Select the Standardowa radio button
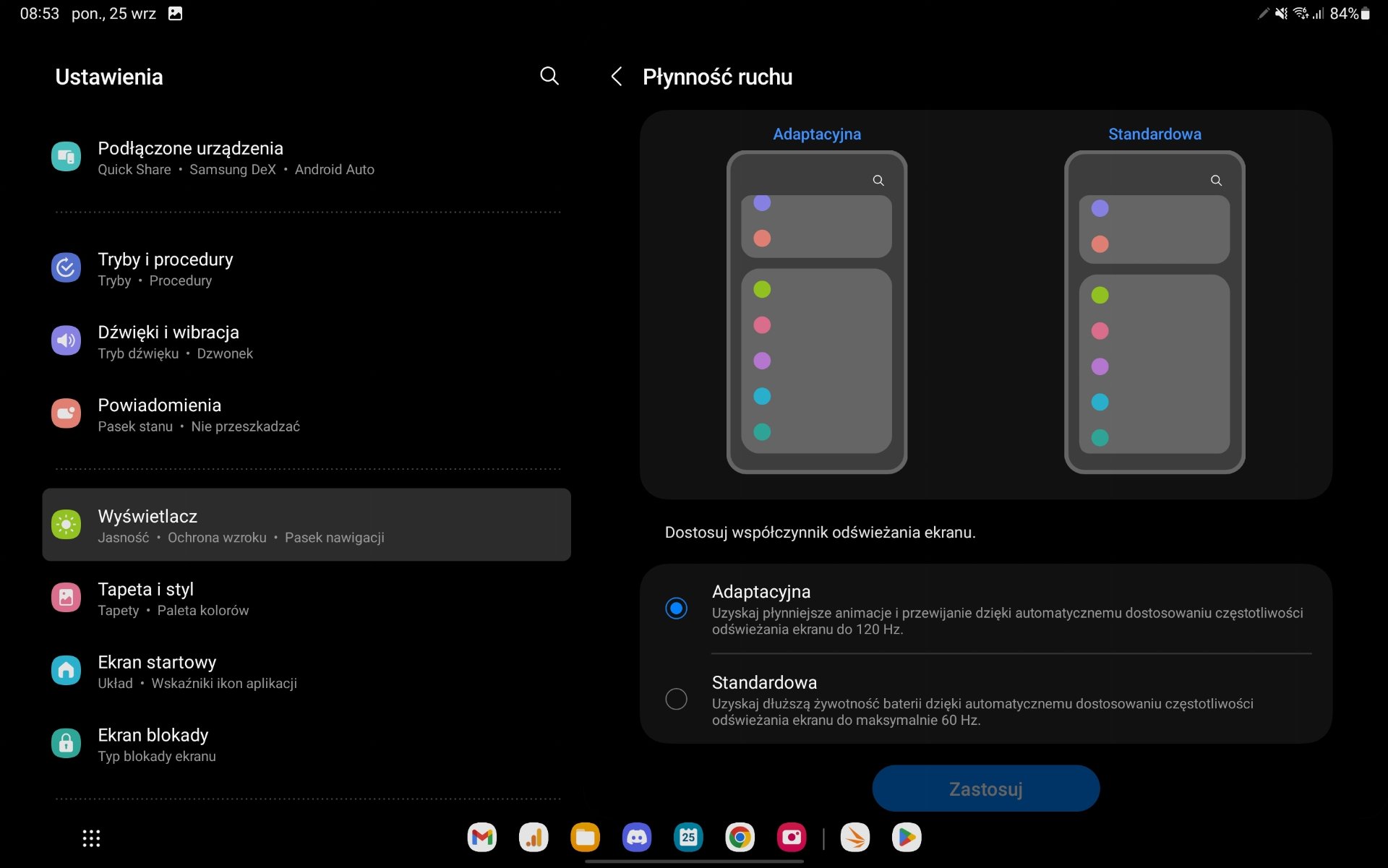The width and height of the screenshot is (1388, 868). click(677, 699)
